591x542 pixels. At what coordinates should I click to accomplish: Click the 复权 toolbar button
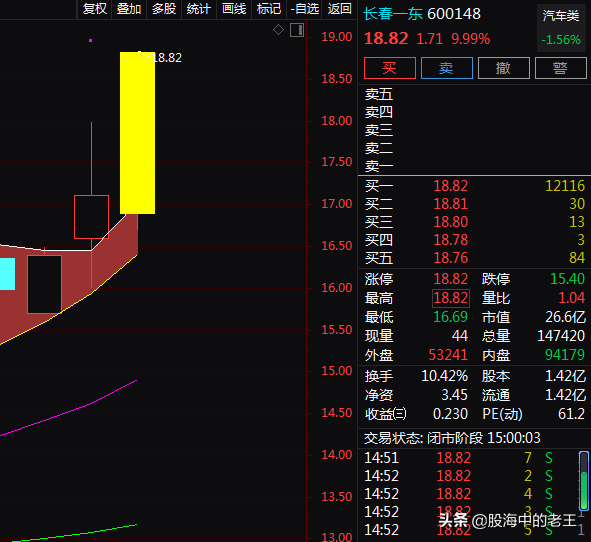94,9
